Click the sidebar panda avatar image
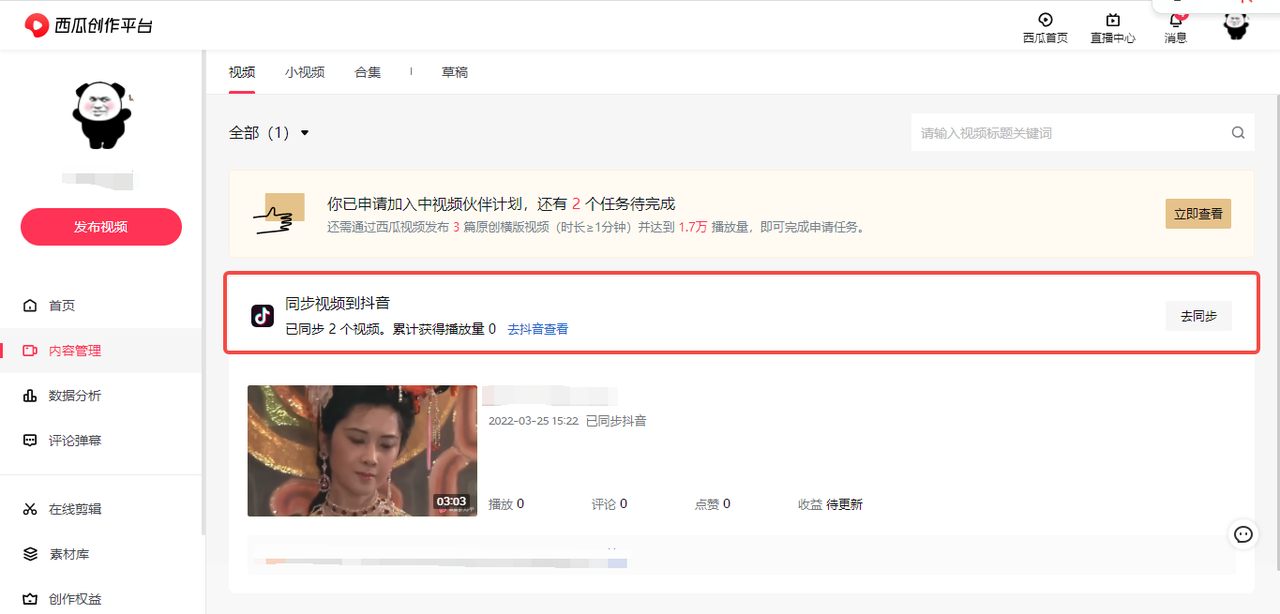 pyautogui.click(x=102, y=115)
